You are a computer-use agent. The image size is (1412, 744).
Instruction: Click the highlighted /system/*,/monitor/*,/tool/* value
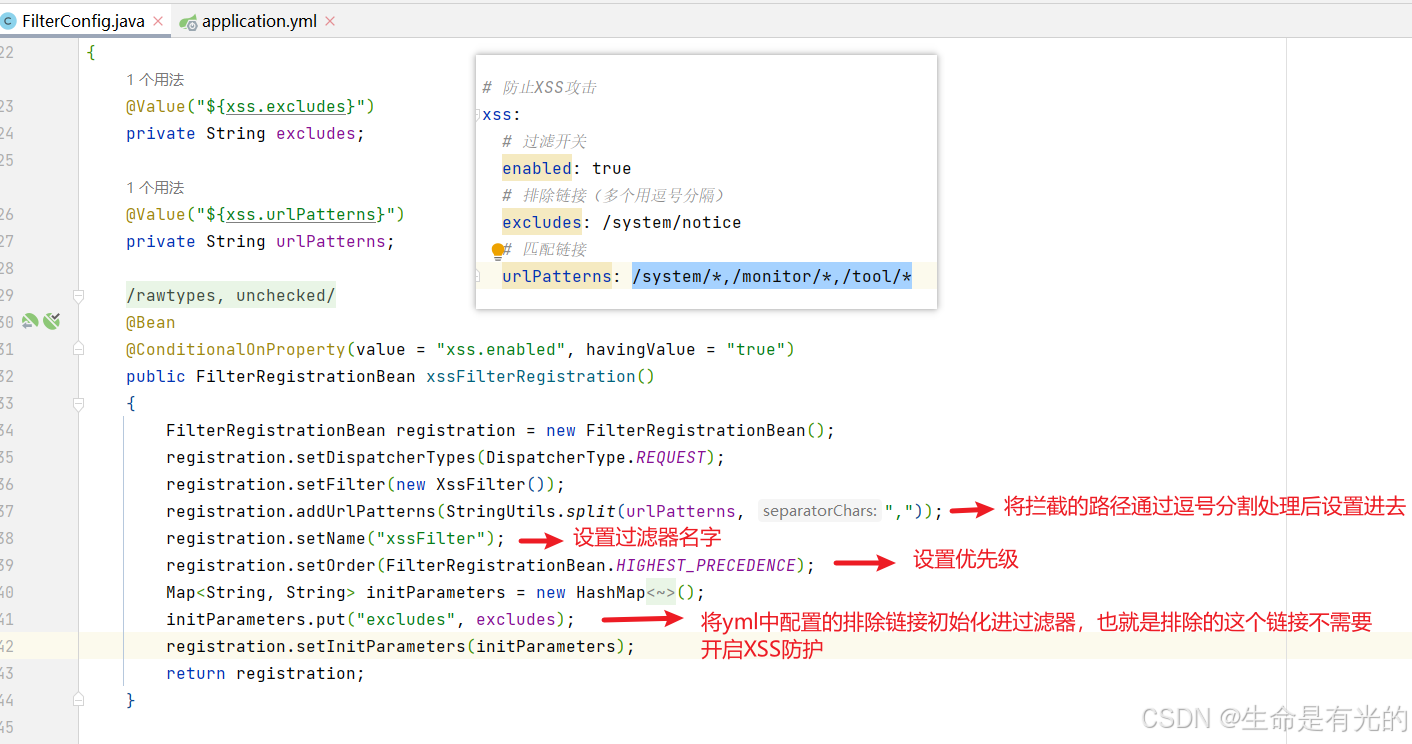pyautogui.click(x=772, y=276)
